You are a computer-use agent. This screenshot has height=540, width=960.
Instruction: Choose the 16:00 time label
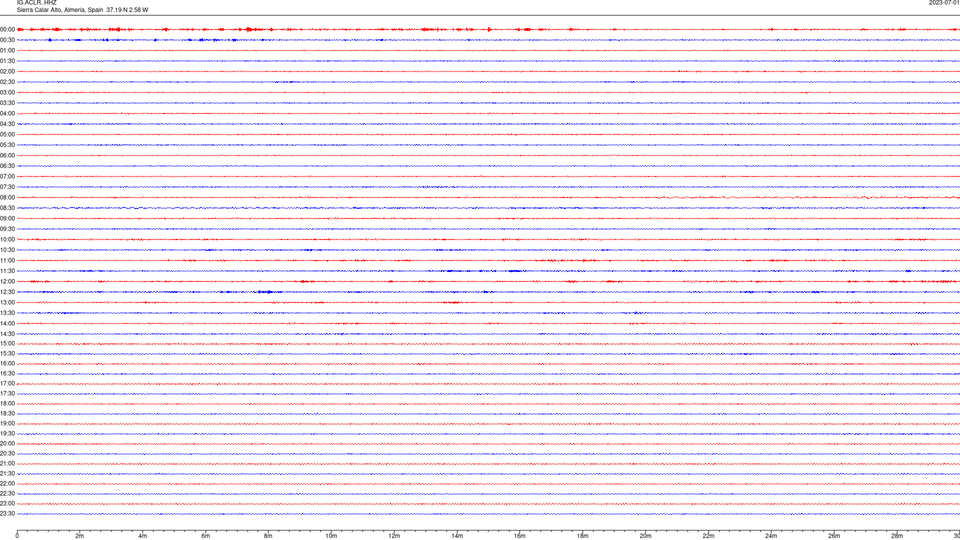[x=7, y=364]
